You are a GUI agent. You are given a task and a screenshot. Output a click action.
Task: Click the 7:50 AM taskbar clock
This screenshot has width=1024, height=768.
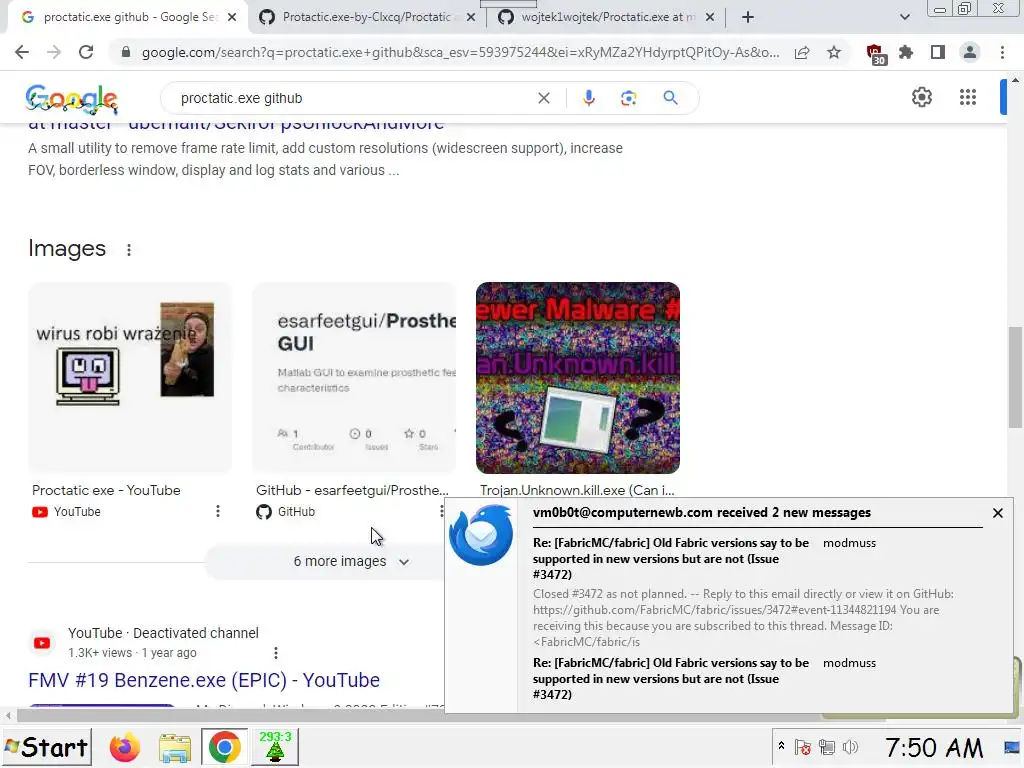(934, 747)
